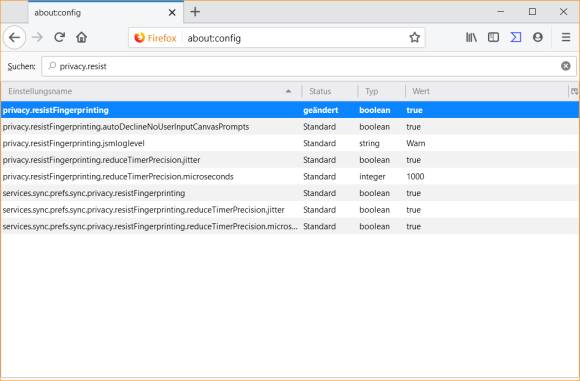
Task: Sort by the Wert column header
Action: click(486, 91)
